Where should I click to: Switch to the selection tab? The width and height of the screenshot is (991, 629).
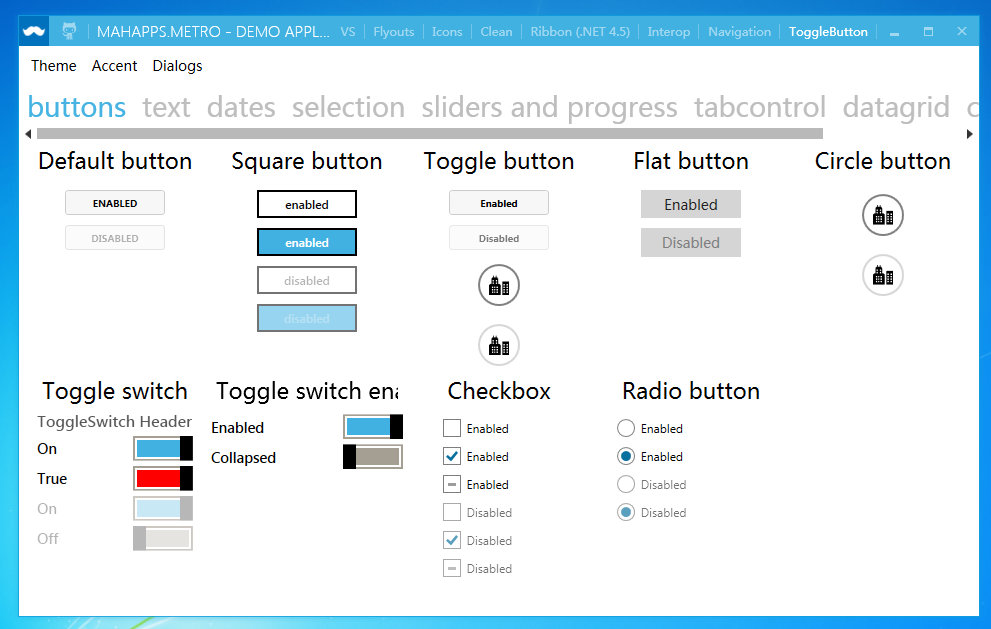348,107
